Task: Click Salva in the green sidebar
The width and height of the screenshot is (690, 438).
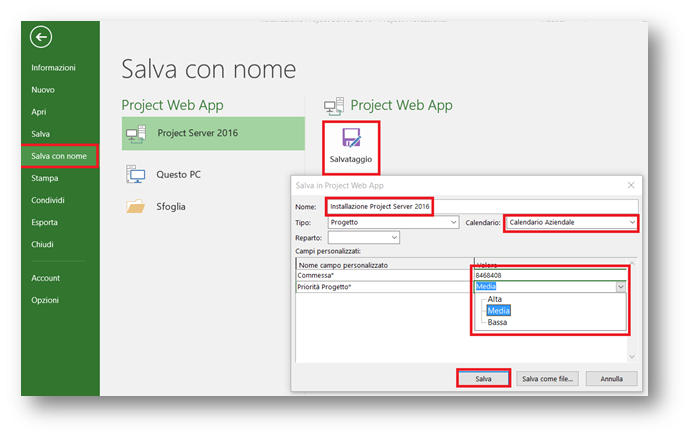Action: [40, 134]
